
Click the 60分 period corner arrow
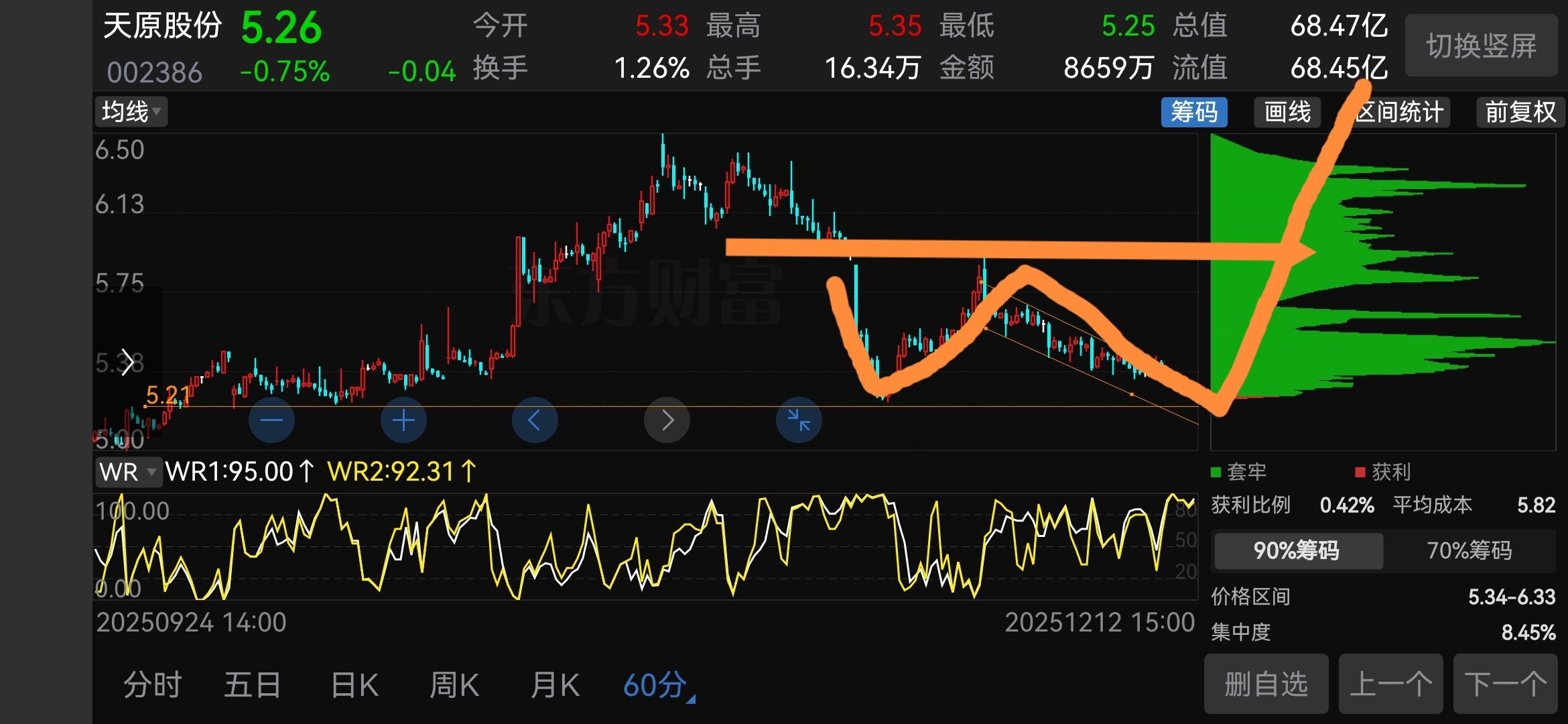pyautogui.click(x=691, y=699)
